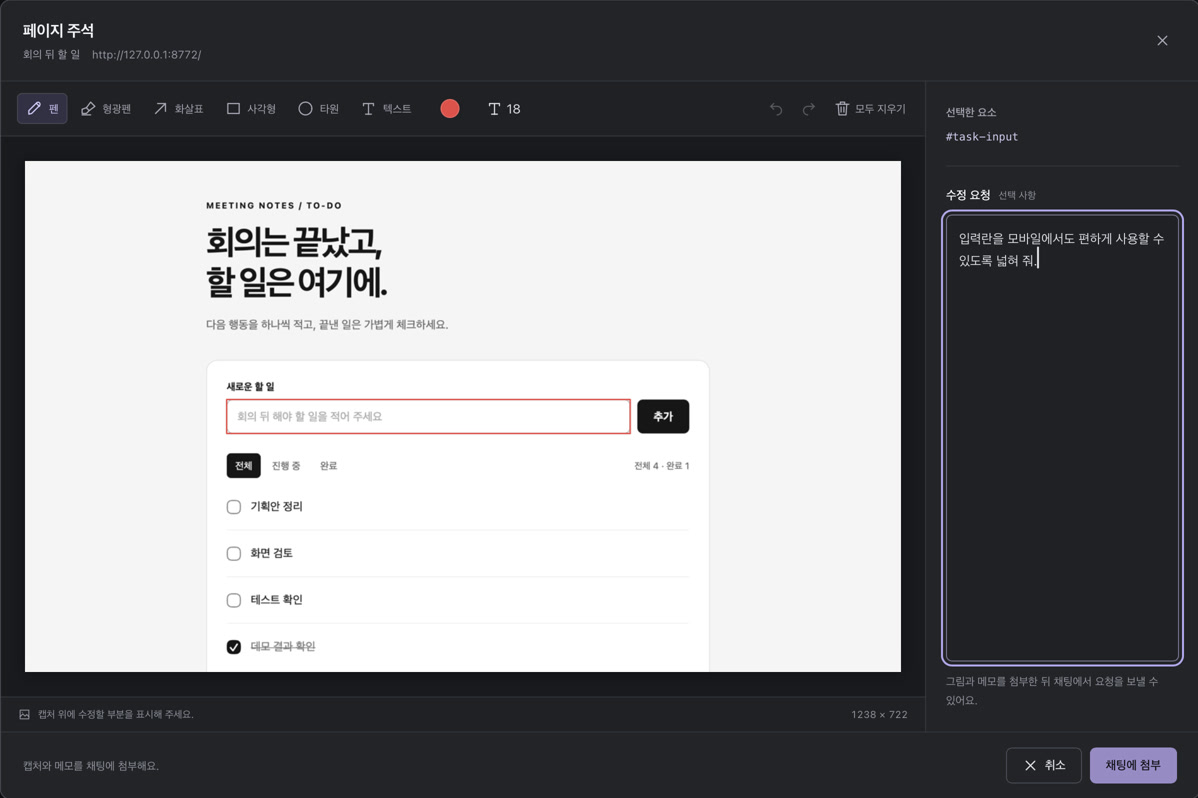Screen dimensions: 1198x798
Task: Click the 전체 4 · 완료 1 counter
Action: pos(662,466)
